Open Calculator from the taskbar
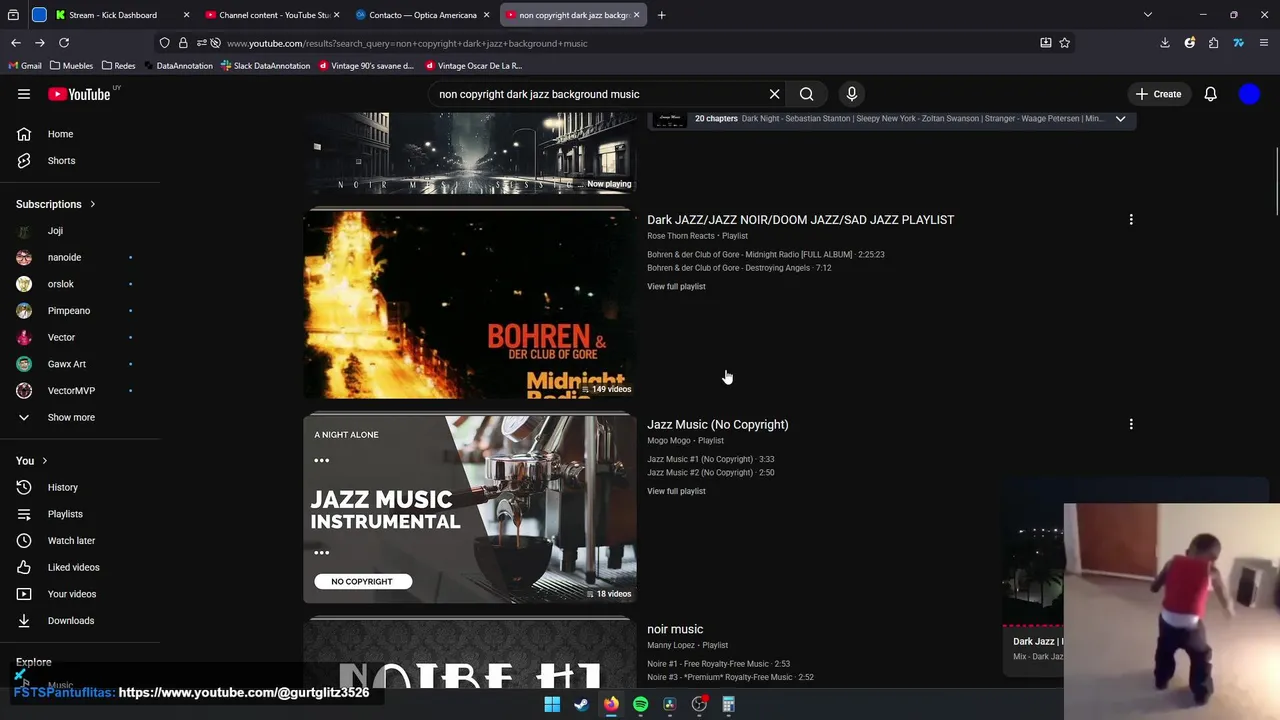 729,704
